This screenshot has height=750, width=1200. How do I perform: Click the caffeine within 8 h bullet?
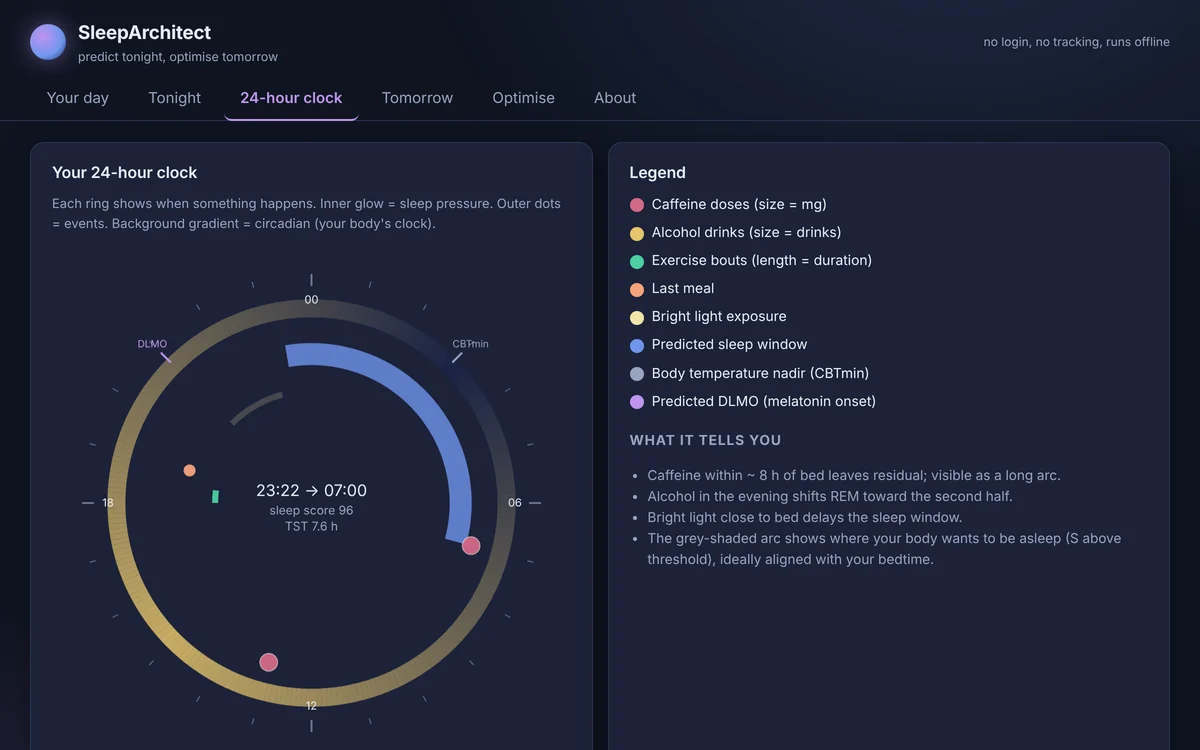pos(854,475)
